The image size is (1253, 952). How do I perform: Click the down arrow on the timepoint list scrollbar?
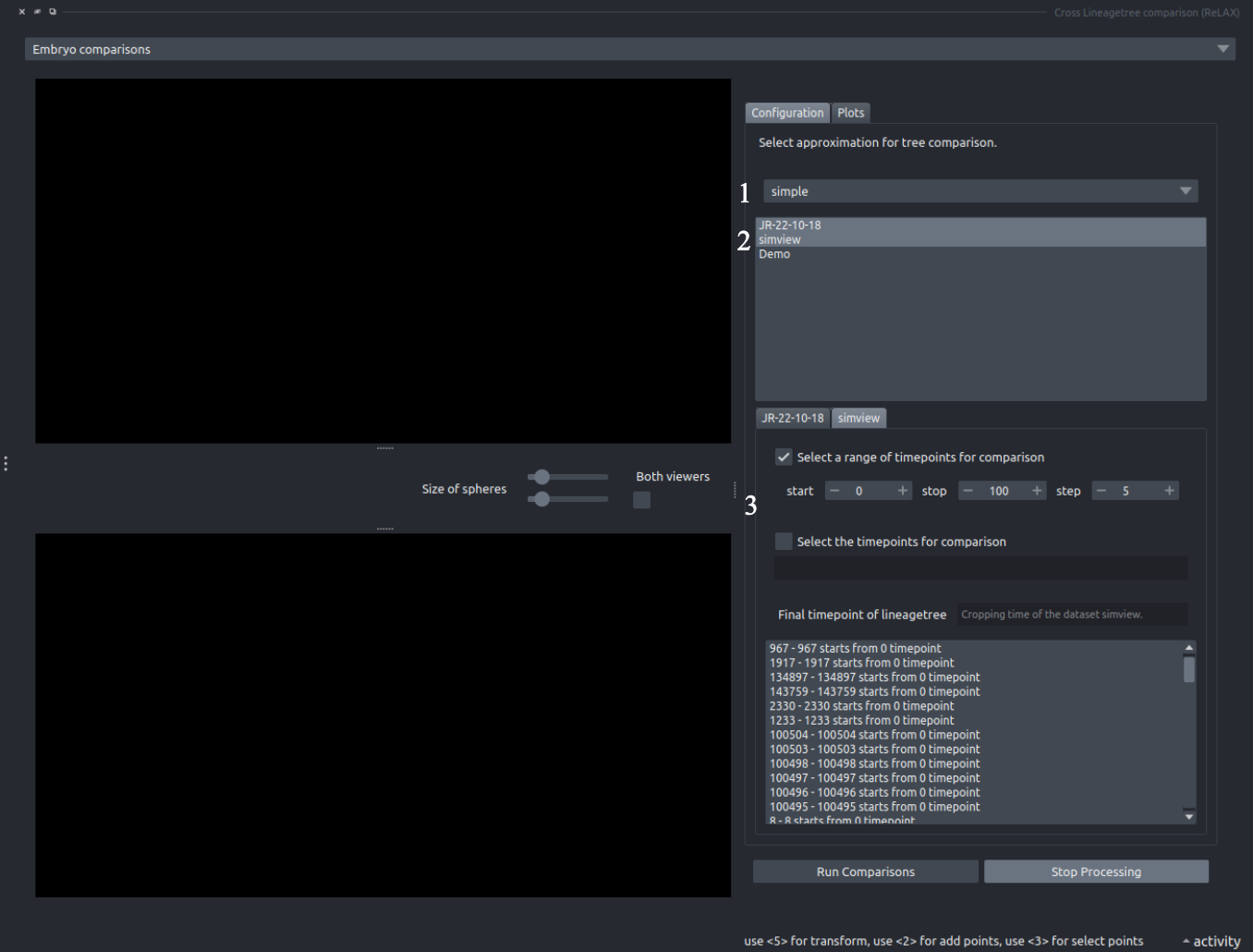click(1188, 816)
